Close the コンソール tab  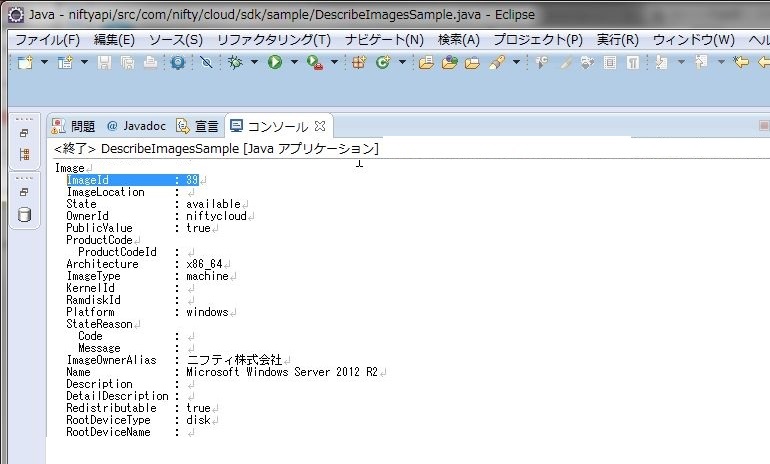pos(320,126)
